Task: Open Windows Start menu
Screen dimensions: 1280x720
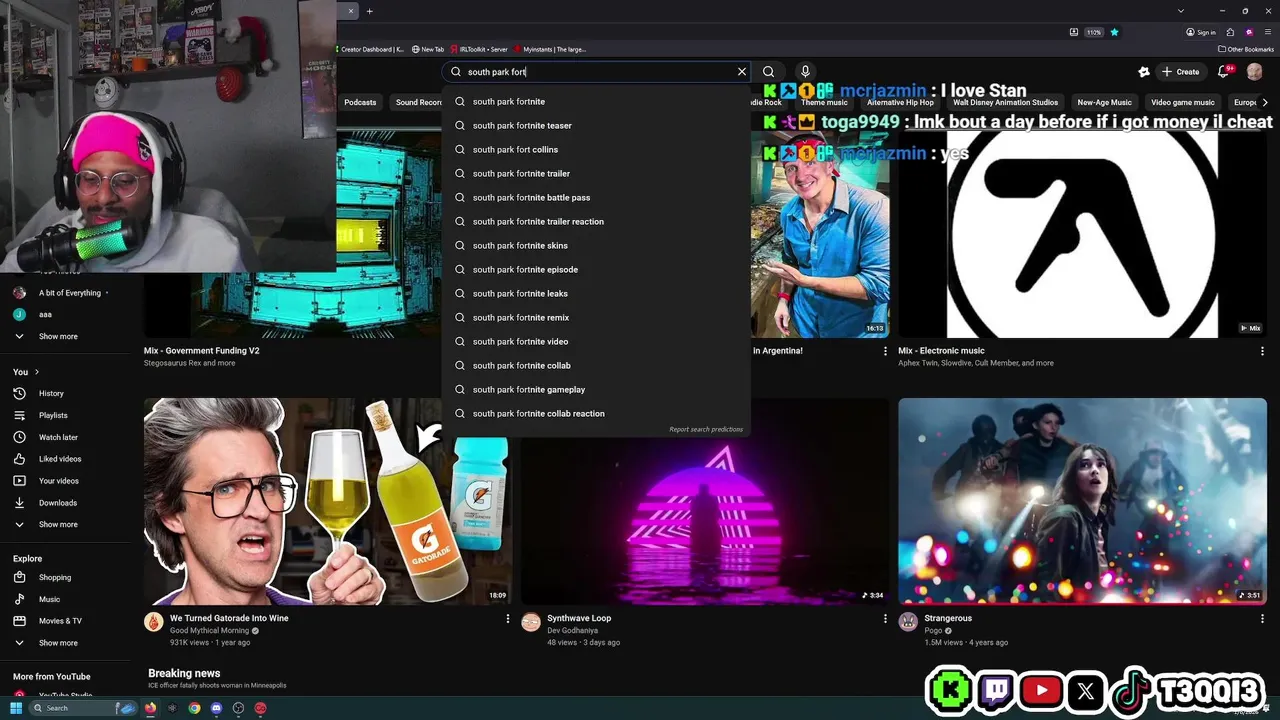Action: (16, 708)
